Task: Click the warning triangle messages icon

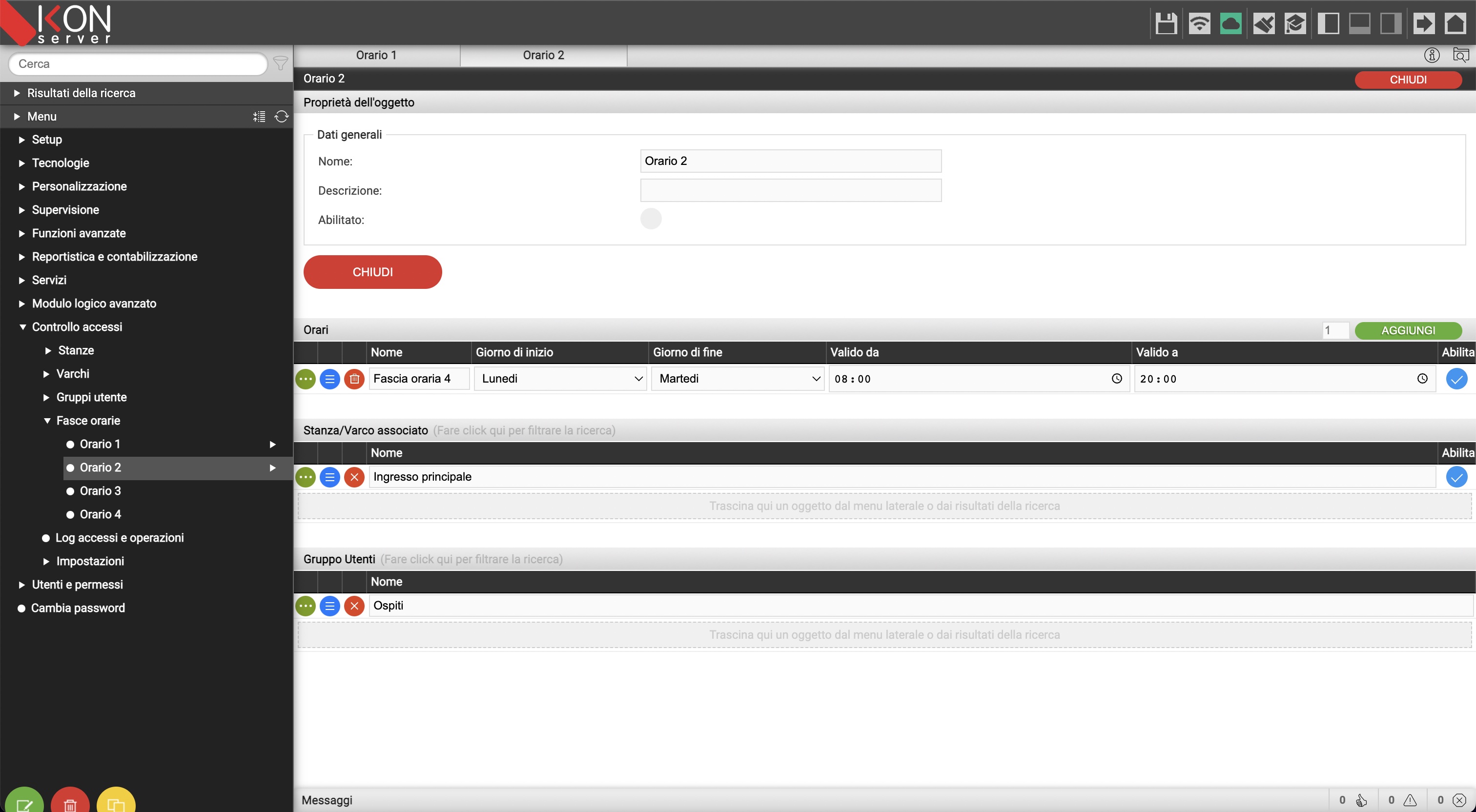Action: coord(1410,801)
